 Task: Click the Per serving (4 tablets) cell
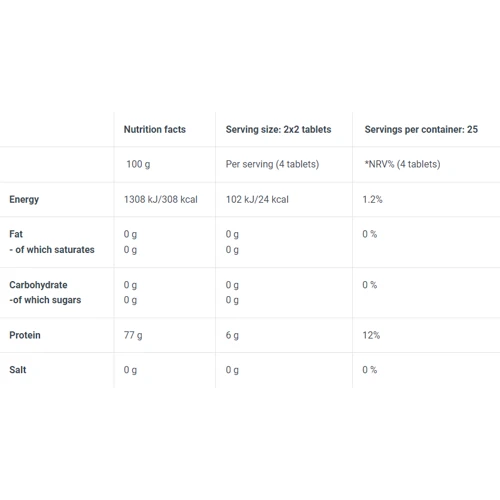(272, 164)
